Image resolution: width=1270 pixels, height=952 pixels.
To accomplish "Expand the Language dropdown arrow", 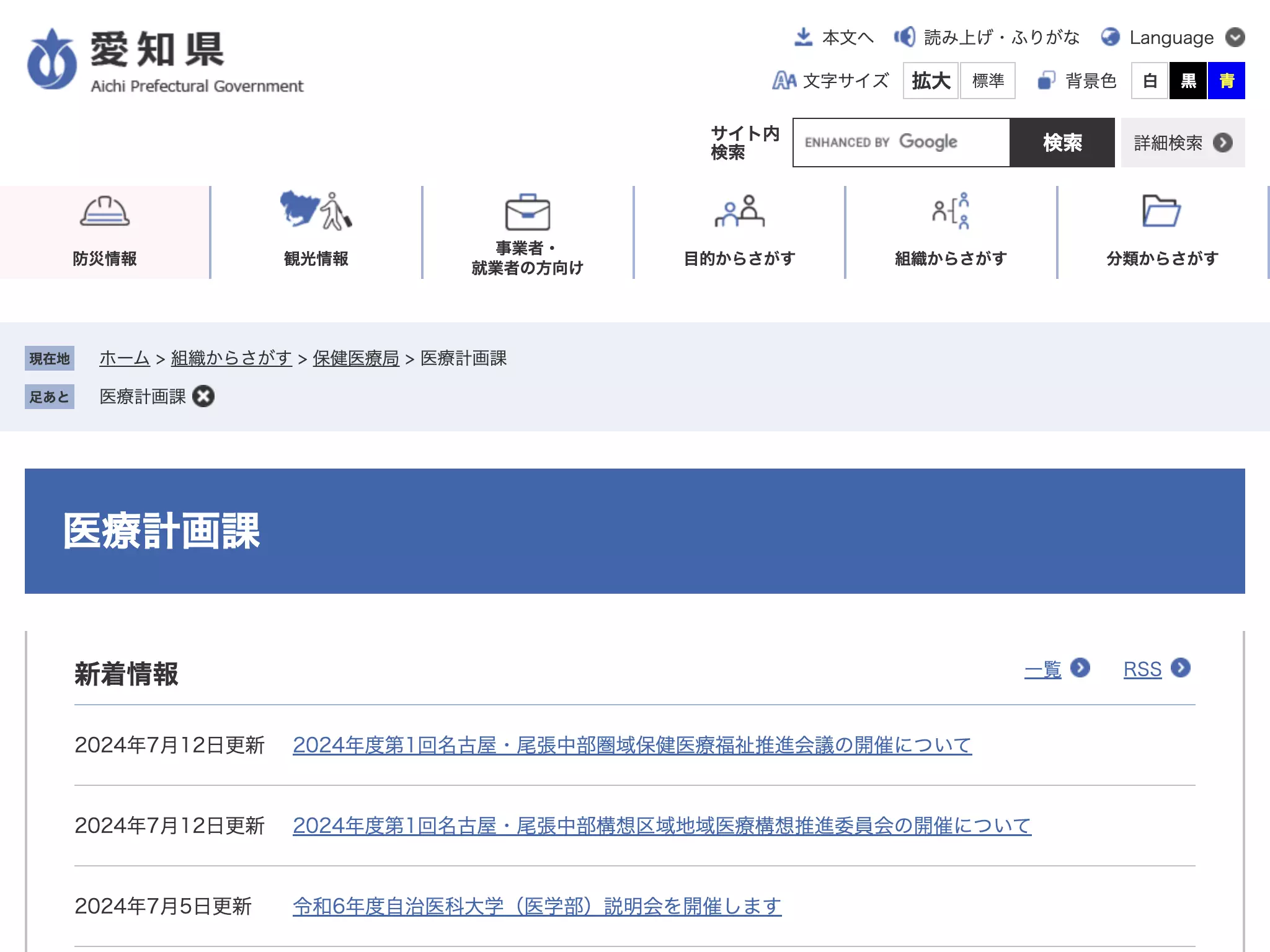I will click(1235, 37).
